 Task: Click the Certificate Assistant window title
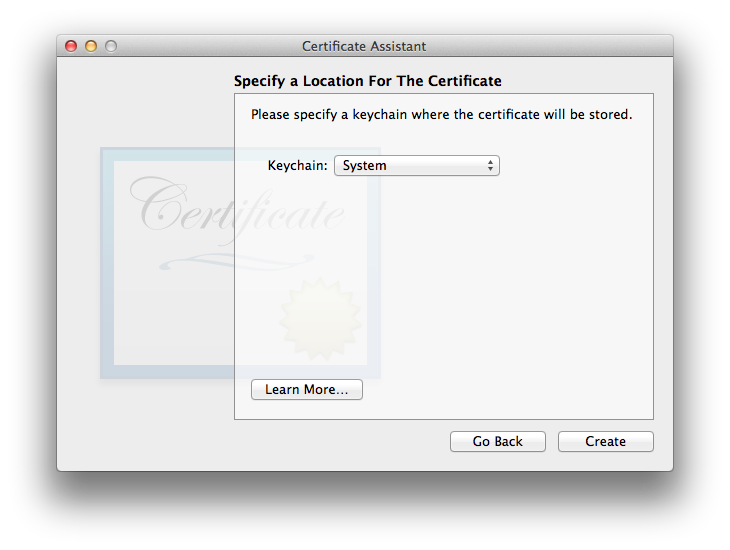click(364, 46)
